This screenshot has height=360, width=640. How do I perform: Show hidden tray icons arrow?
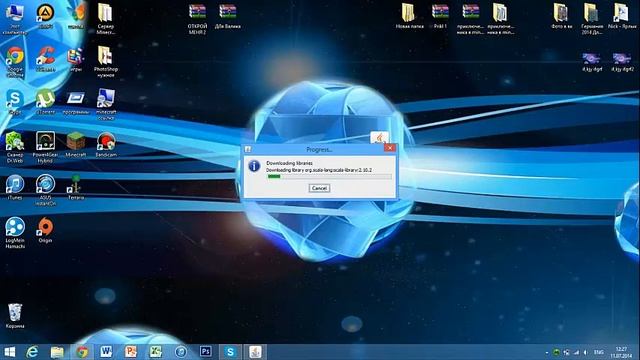coord(547,353)
